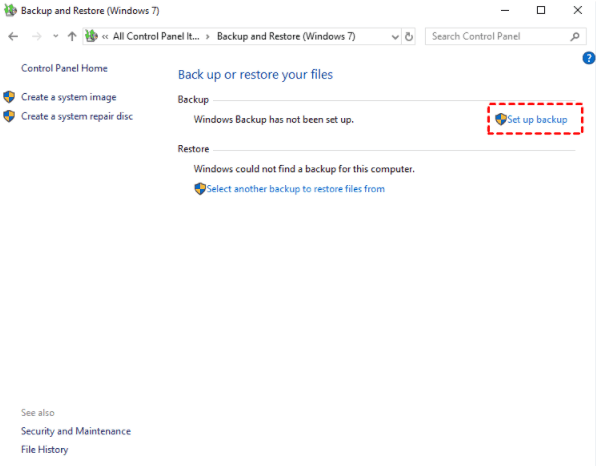Screen dimensions: 596x466
Task: Open Create a system repair disc
Action: pos(77,116)
